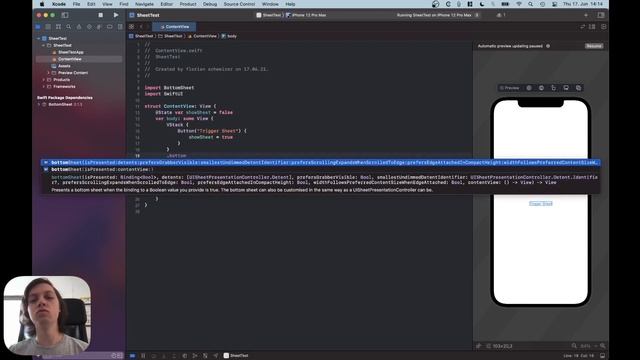Open the Editor menu
Image resolution: width=640 pixels, height=360 pixels.
pyautogui.click(x=167, y=4)
